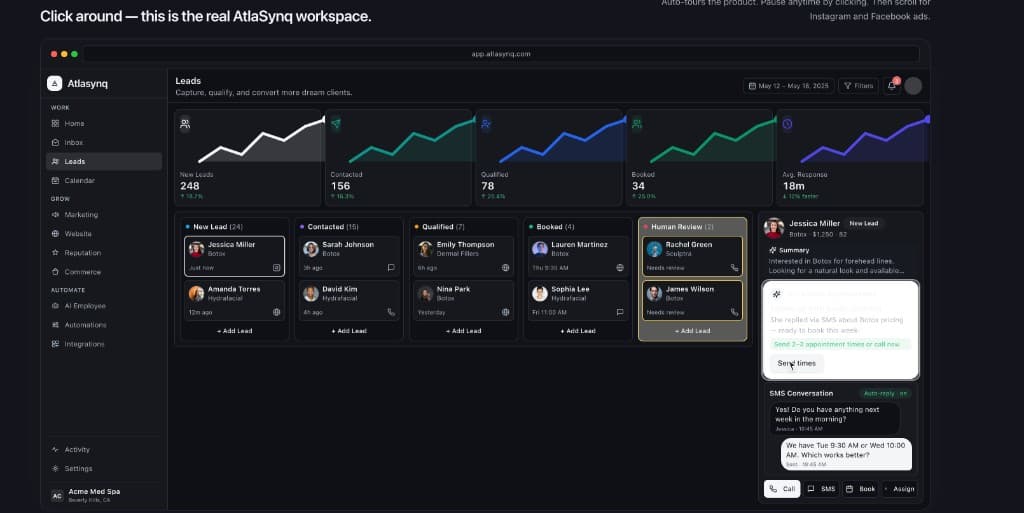
Task: Open Marketing under Grow
Action: (104, 214)
